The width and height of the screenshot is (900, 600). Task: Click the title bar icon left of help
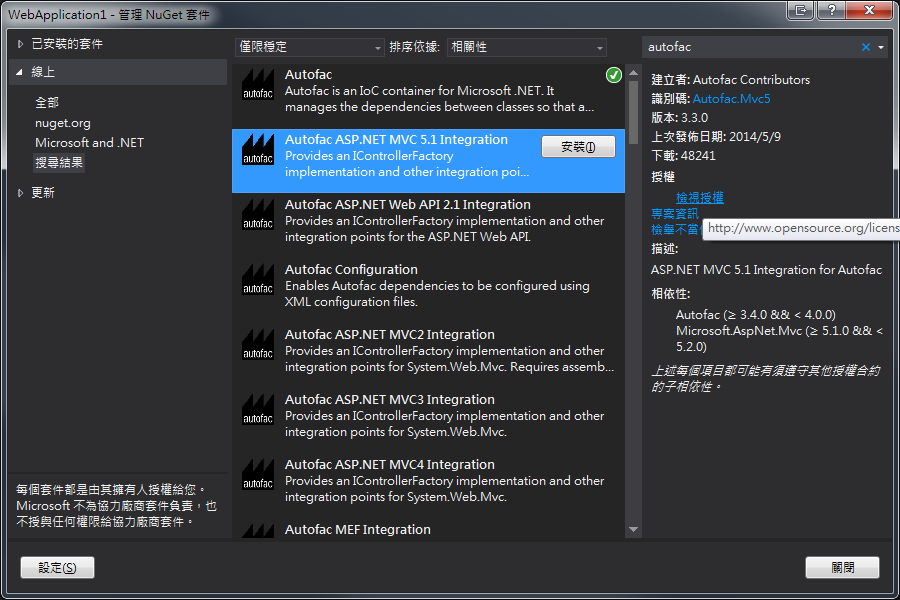click(x=800, y=10)
